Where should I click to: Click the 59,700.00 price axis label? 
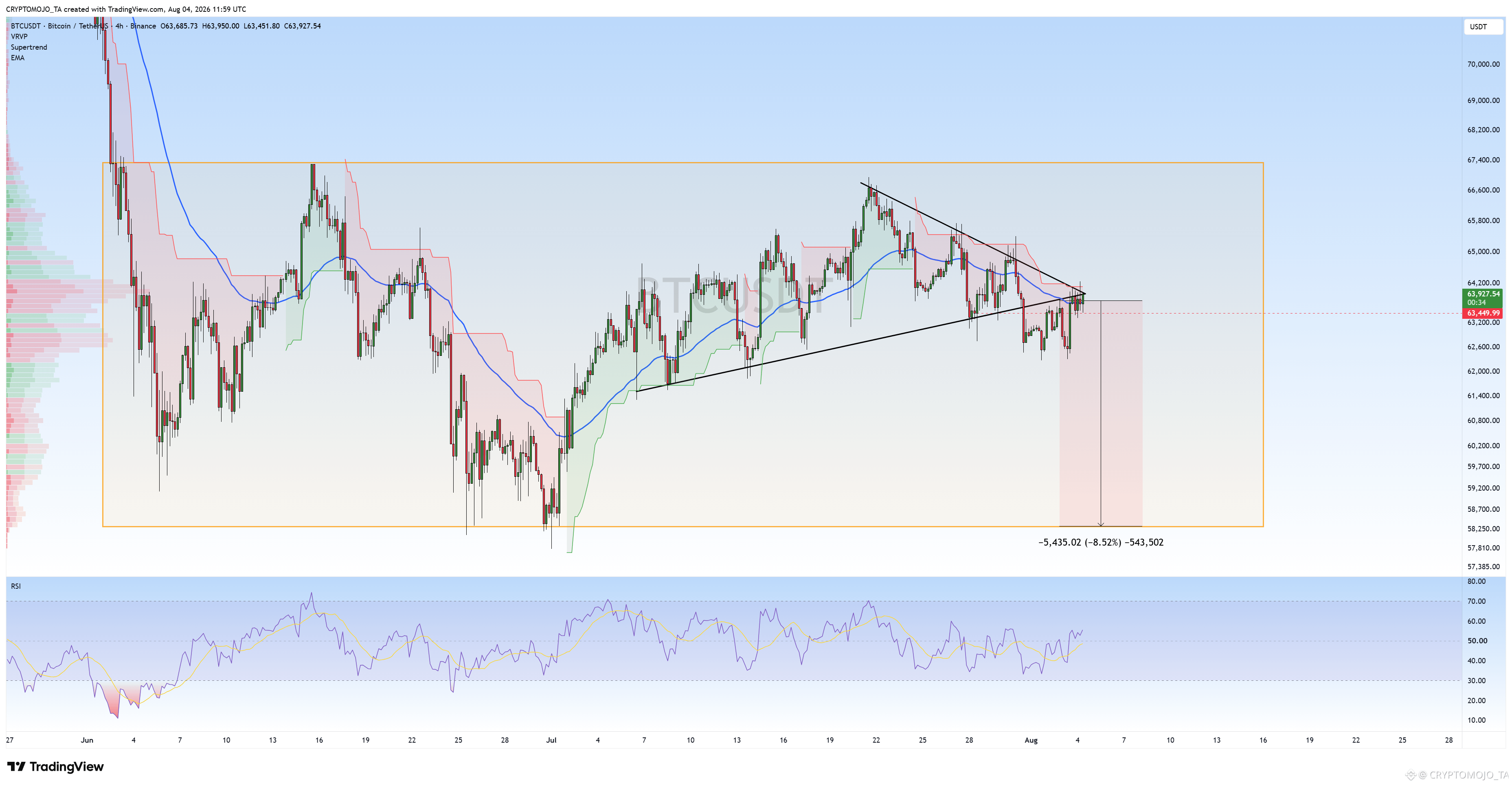click(x=1483, y=467)
